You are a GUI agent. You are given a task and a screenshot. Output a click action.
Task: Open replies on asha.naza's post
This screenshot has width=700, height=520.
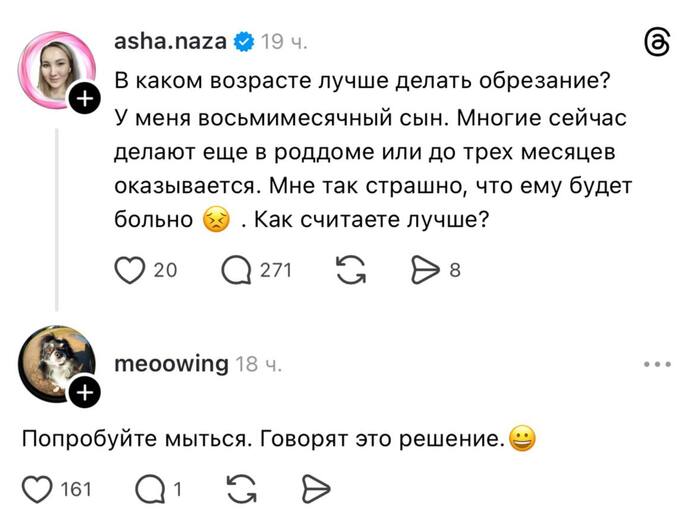pos(237,270)
